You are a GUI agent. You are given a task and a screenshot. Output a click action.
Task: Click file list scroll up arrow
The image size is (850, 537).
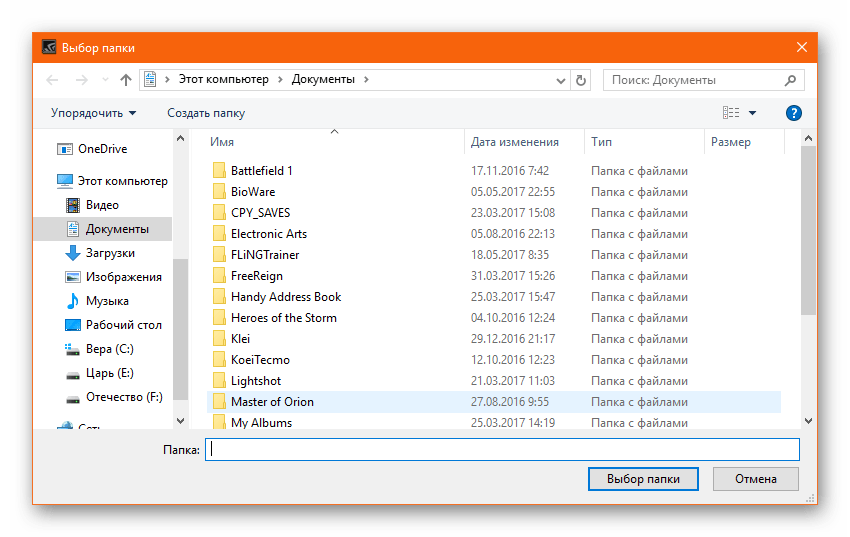(x=808, y=139)
